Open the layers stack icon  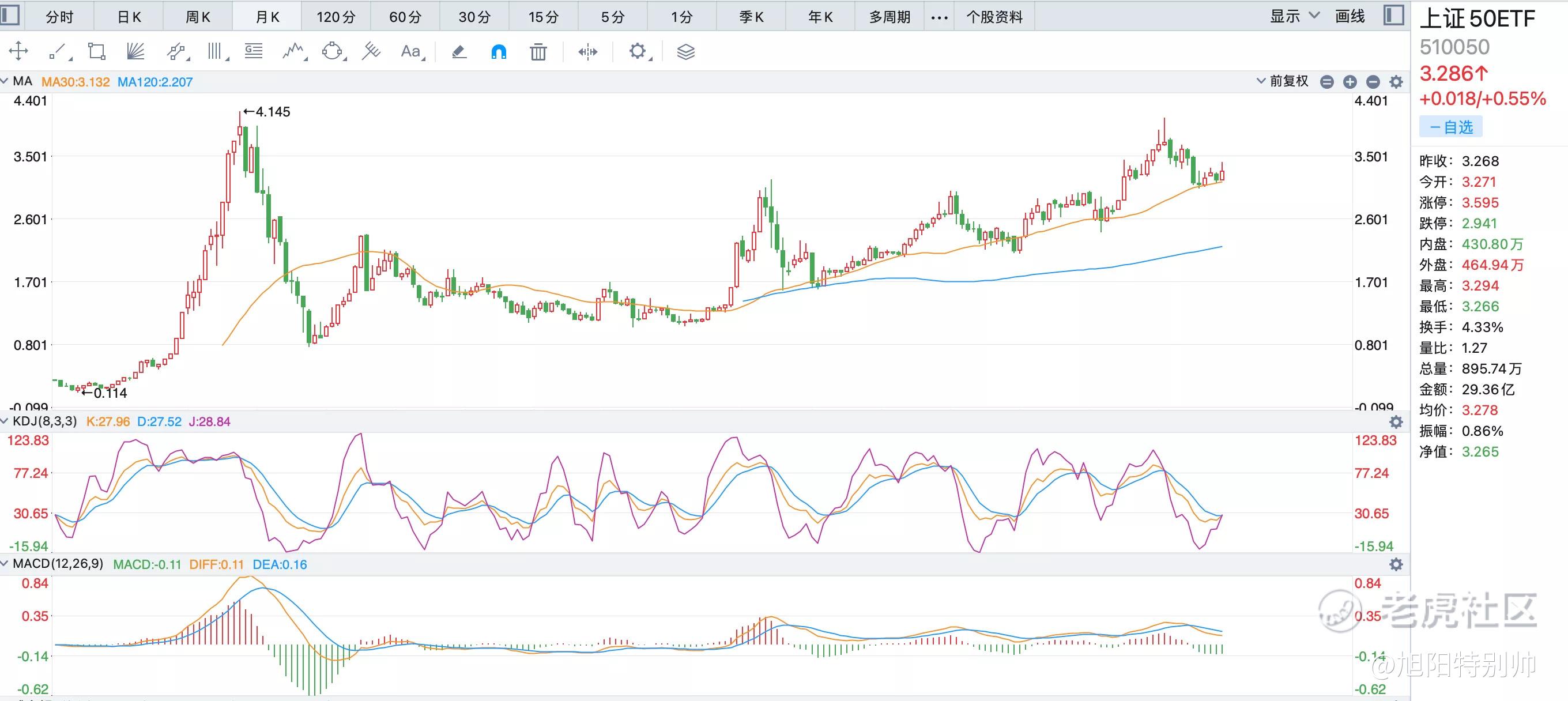[685, 52]
